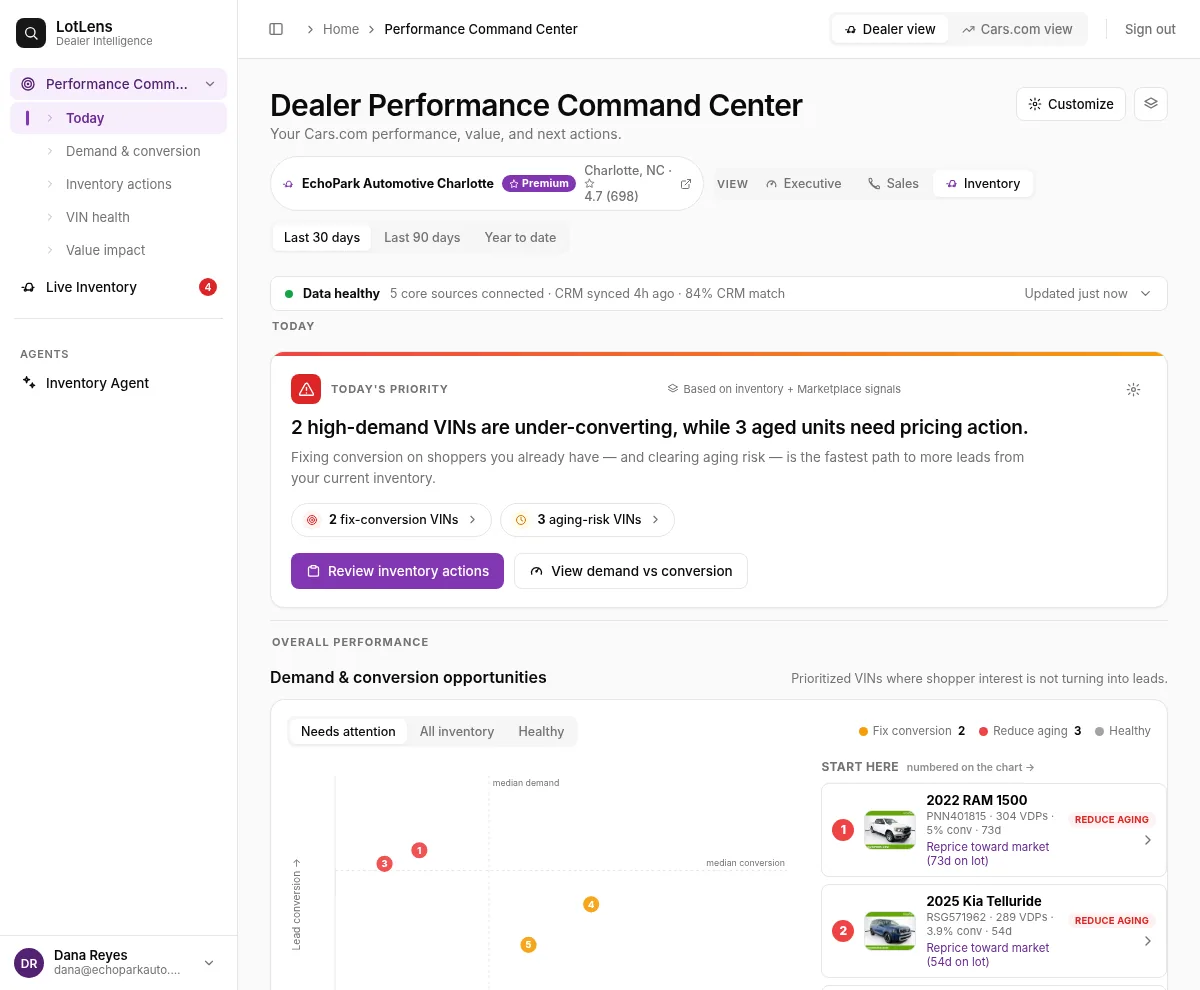
Task: Switch to Healthy tab
Action: pos(541,732)
